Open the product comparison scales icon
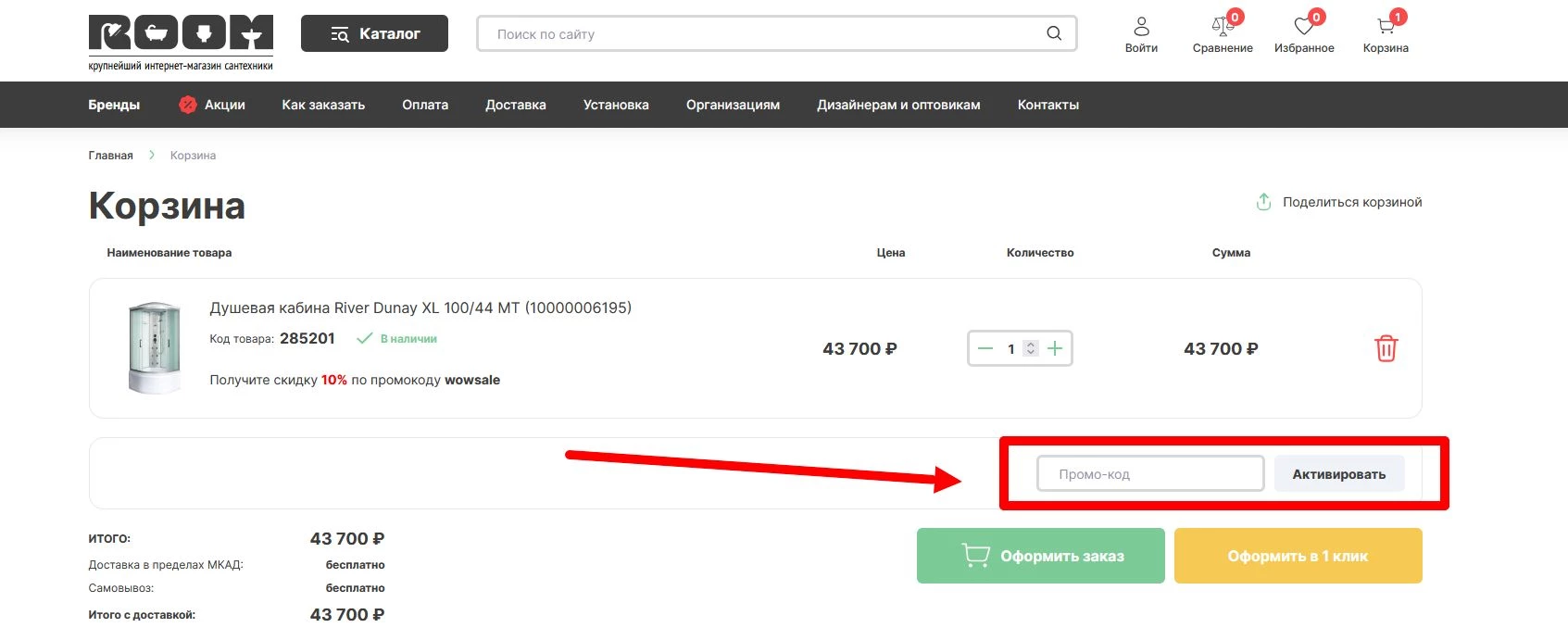 pyautogui.click(x=1222, y=27)
